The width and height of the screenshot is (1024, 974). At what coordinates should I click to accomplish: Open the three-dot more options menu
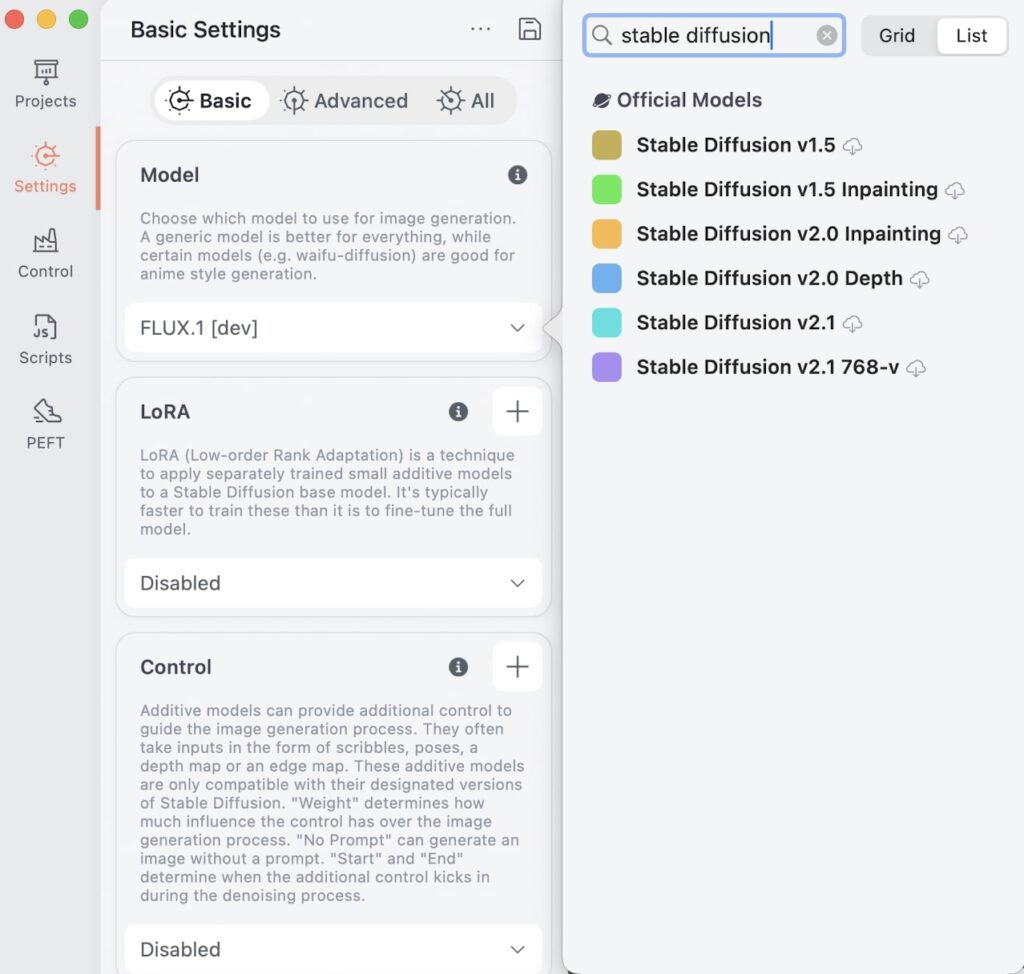pyautogui.click(x=480, y=29)
